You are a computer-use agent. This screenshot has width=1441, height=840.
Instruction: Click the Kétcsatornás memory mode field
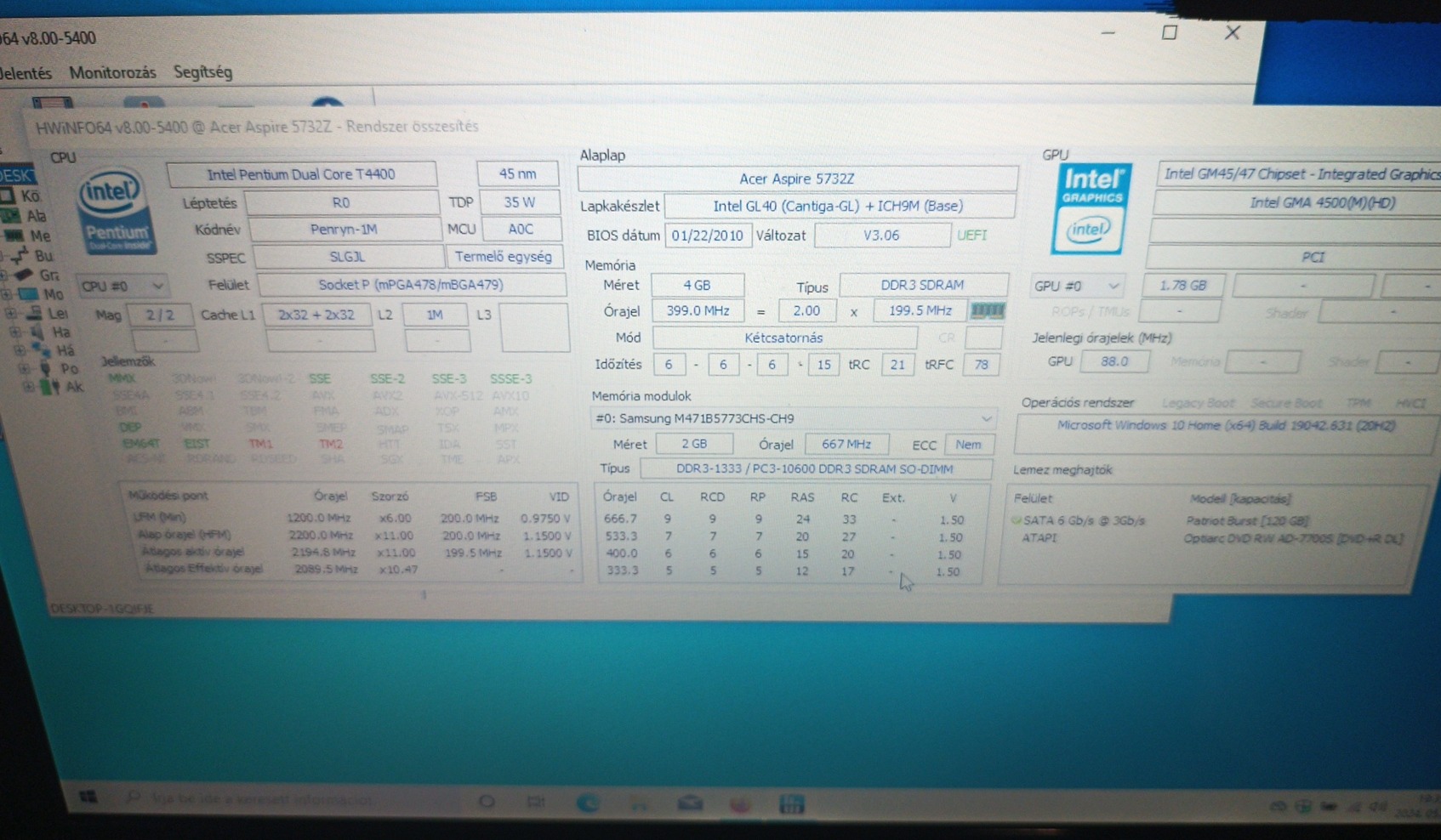[x=783, y=338]
